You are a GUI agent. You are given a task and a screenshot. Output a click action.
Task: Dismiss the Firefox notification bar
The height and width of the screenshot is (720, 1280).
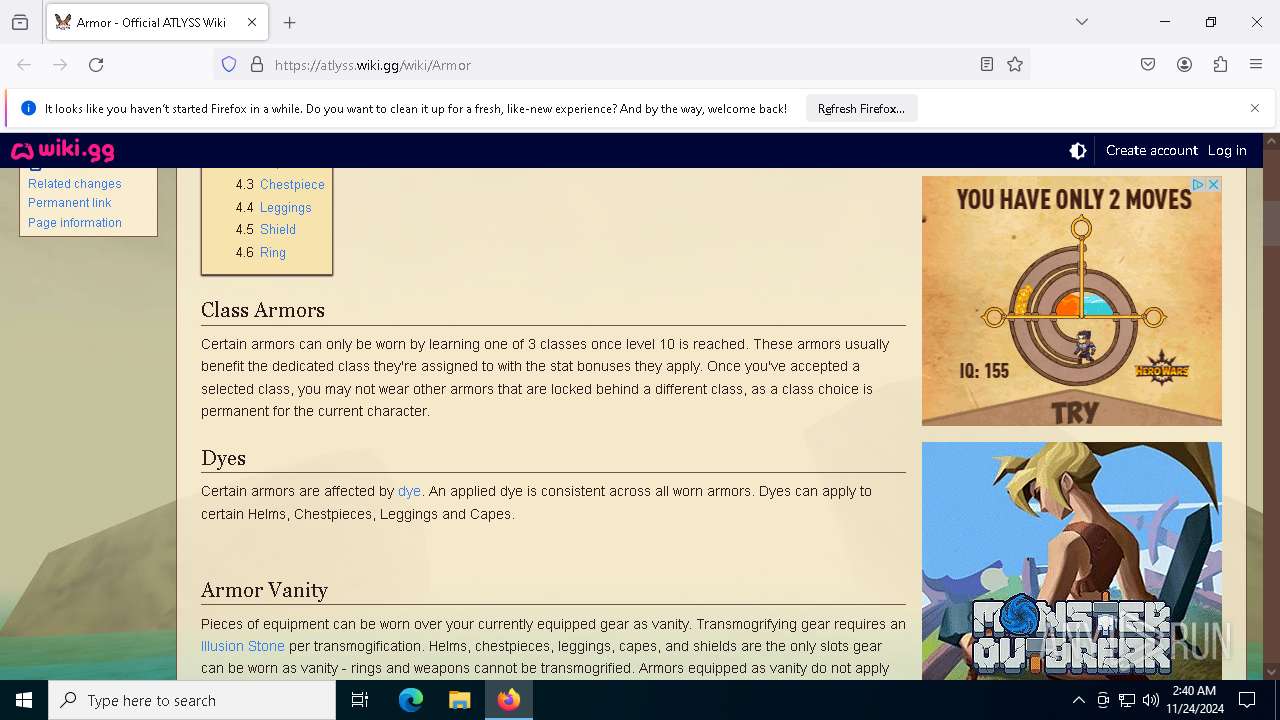coord(1255,108)
